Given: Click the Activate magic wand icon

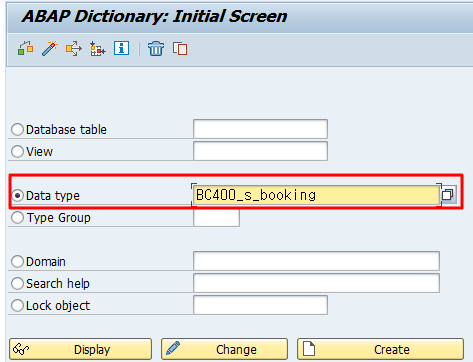Looking at the screenshot, I should click(50, 49).
